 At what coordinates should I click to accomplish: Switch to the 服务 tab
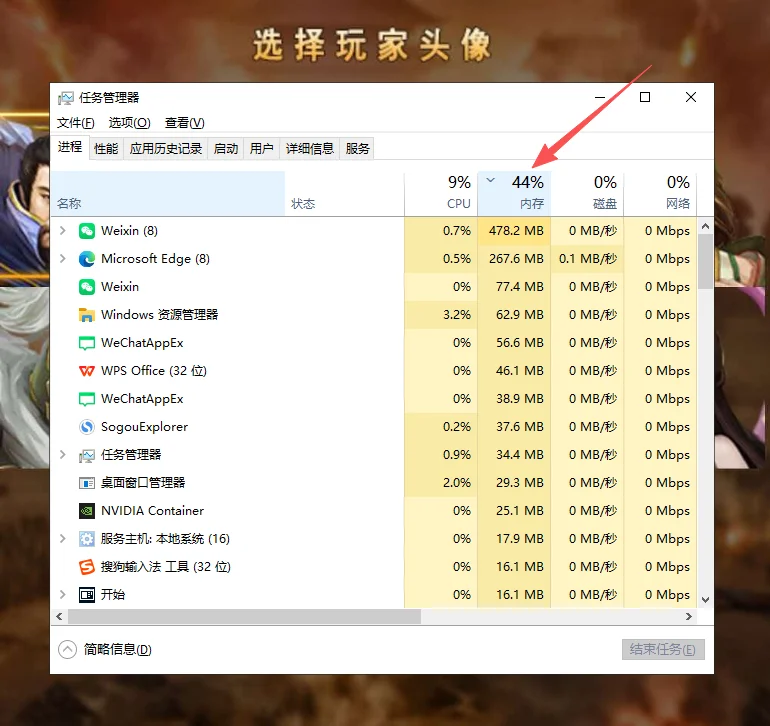coord(357,148)
